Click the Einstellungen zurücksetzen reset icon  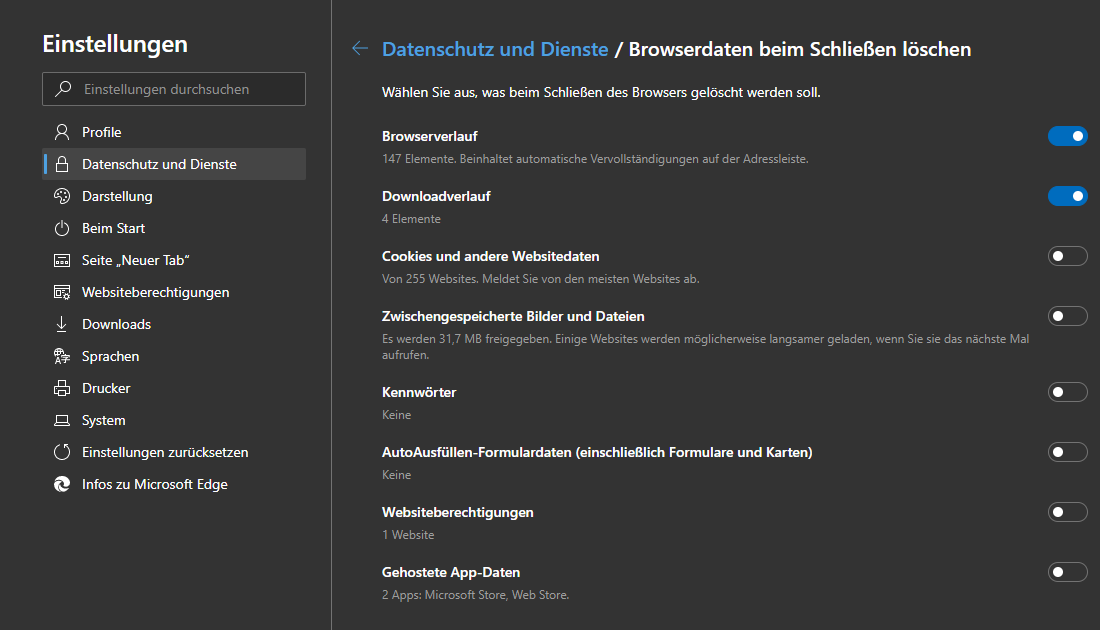tap(62, 452)
